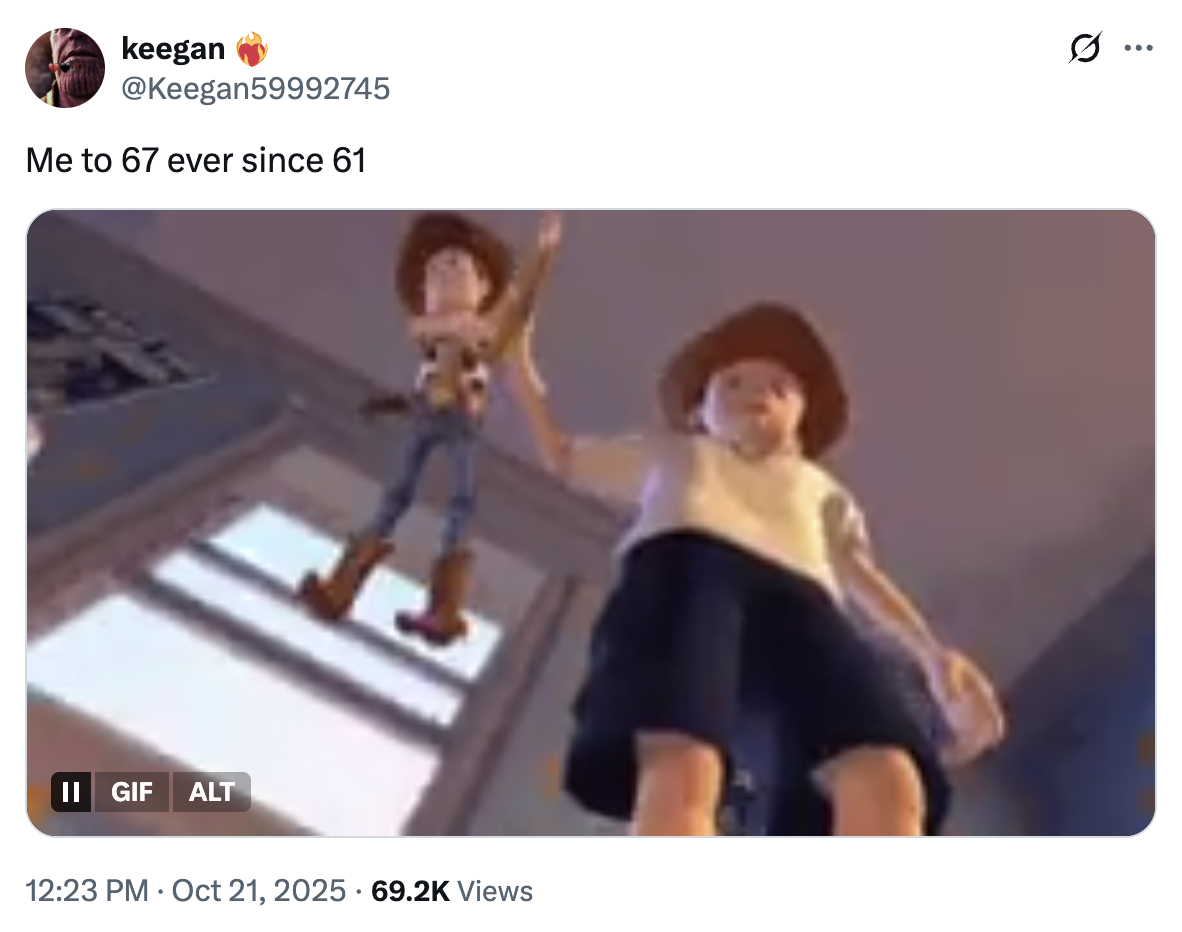Click the tweet text Me to 67

(92, 160)
